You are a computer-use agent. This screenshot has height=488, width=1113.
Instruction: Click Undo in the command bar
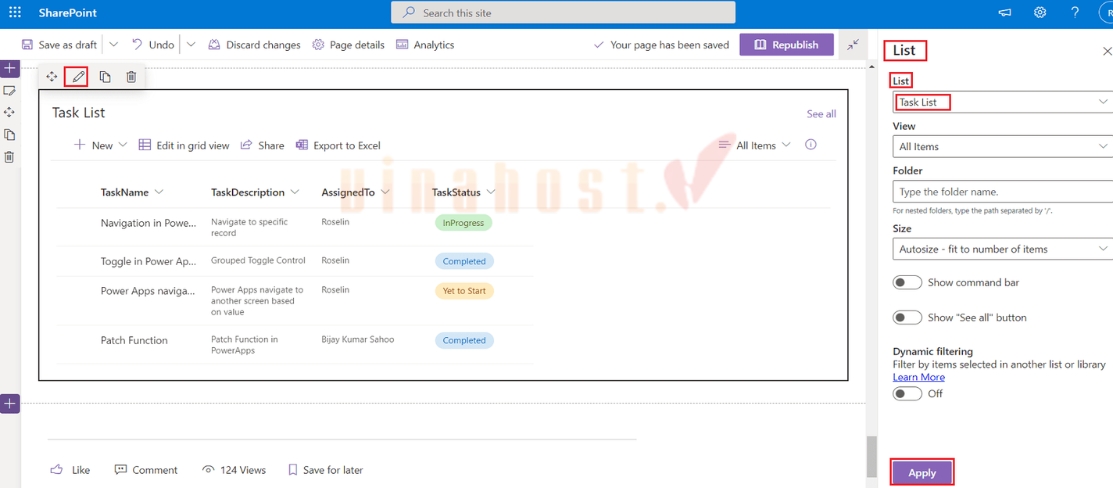pyautogui.click(x=153, y=44)
